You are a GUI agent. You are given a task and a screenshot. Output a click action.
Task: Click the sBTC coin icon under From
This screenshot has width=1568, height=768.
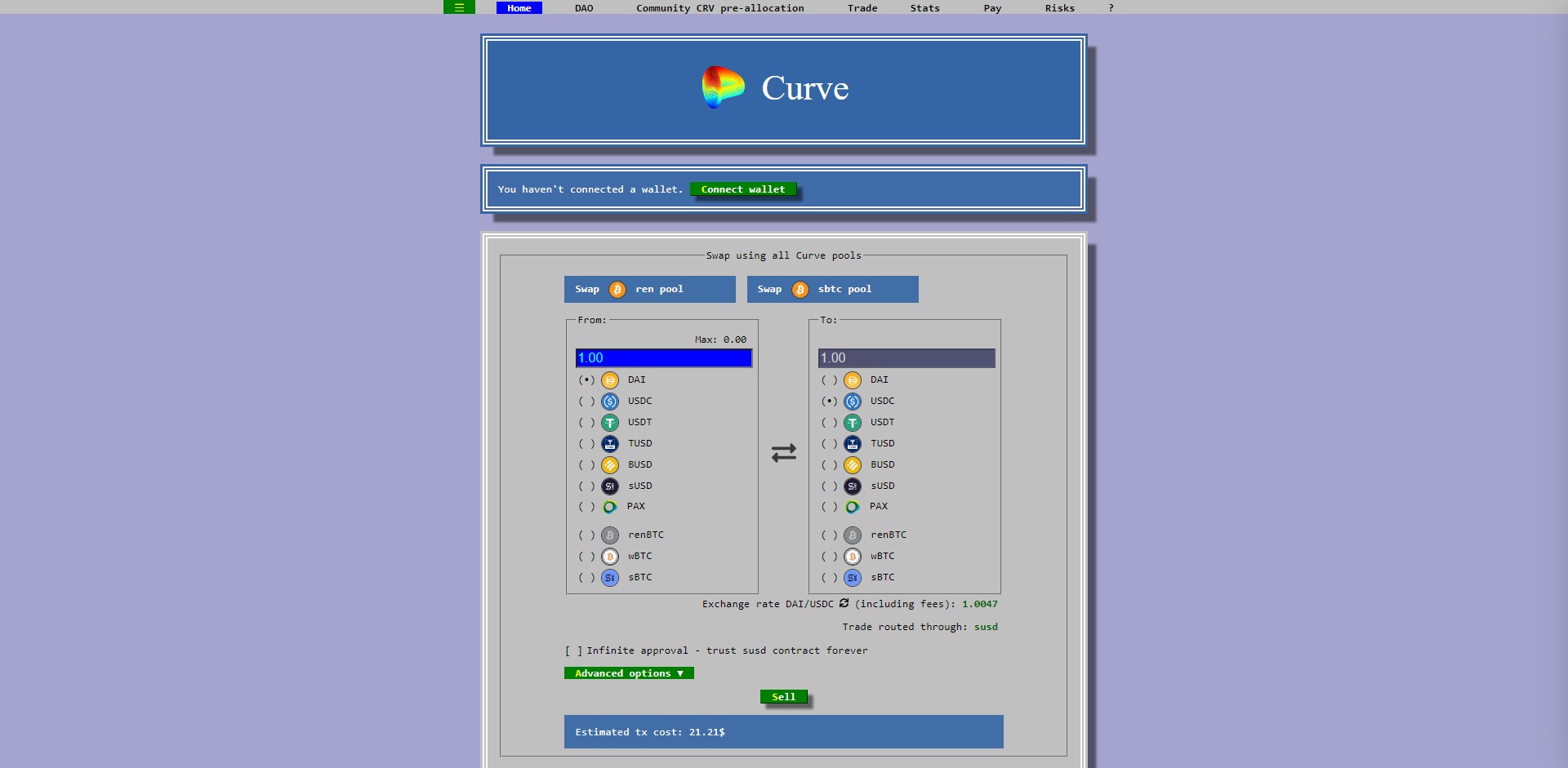[610, 578]
